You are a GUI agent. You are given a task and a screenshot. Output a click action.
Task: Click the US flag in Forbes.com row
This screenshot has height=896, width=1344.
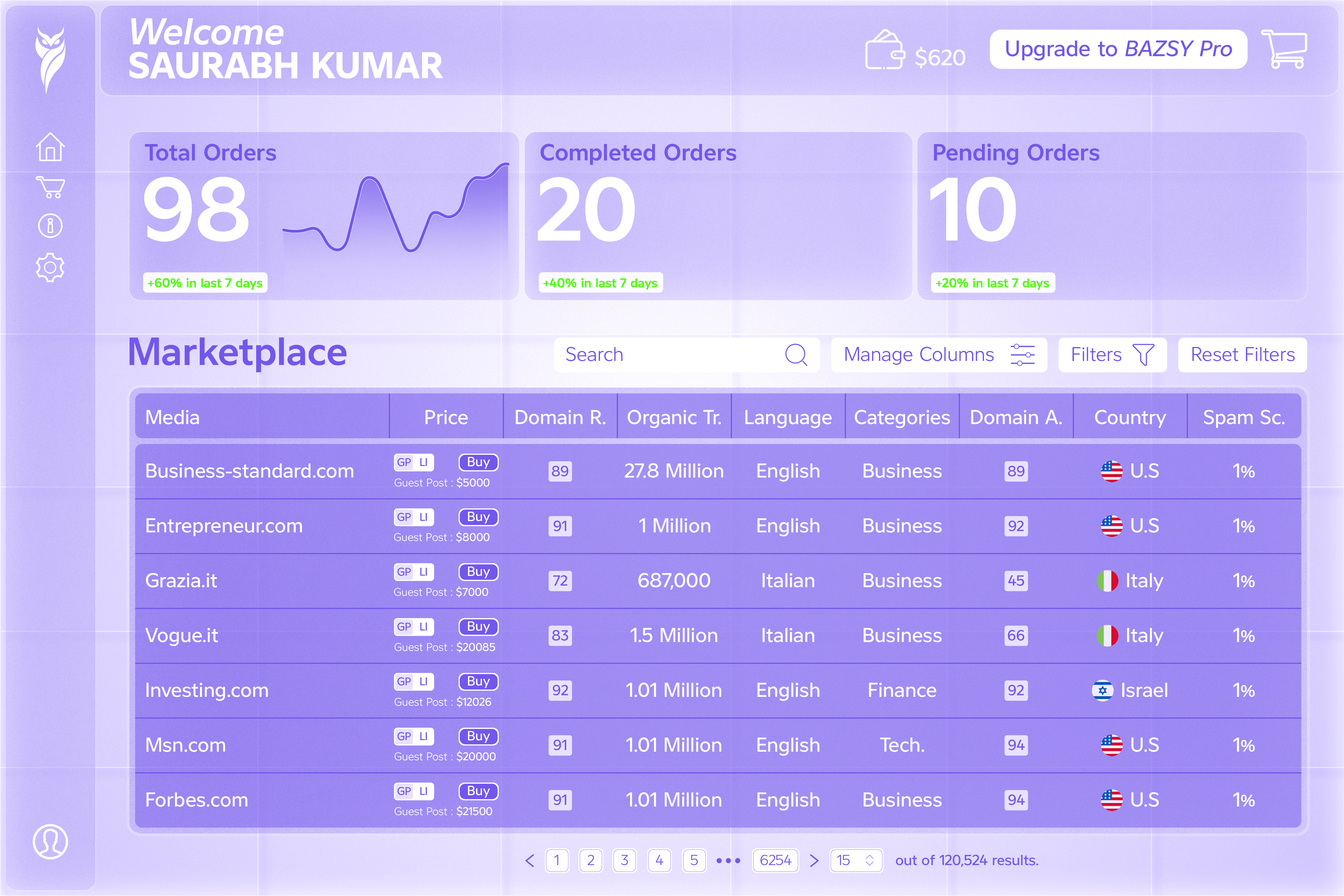[1111, 800]
